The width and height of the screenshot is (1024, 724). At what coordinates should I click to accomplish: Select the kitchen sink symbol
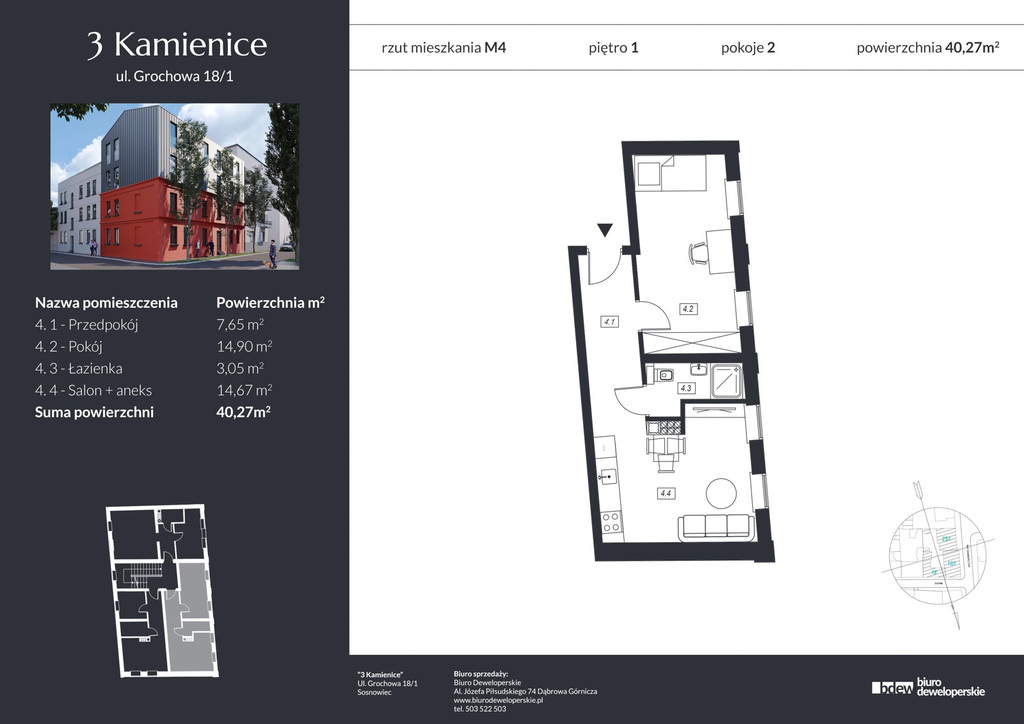(x=606, y=478)
